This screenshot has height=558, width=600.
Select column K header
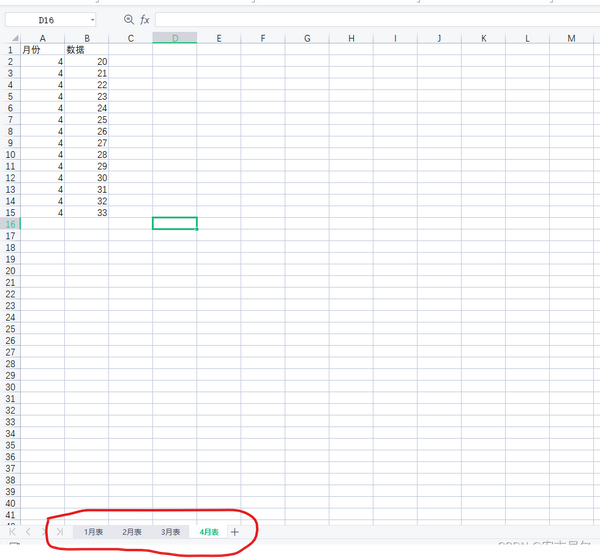pos(484,38)
